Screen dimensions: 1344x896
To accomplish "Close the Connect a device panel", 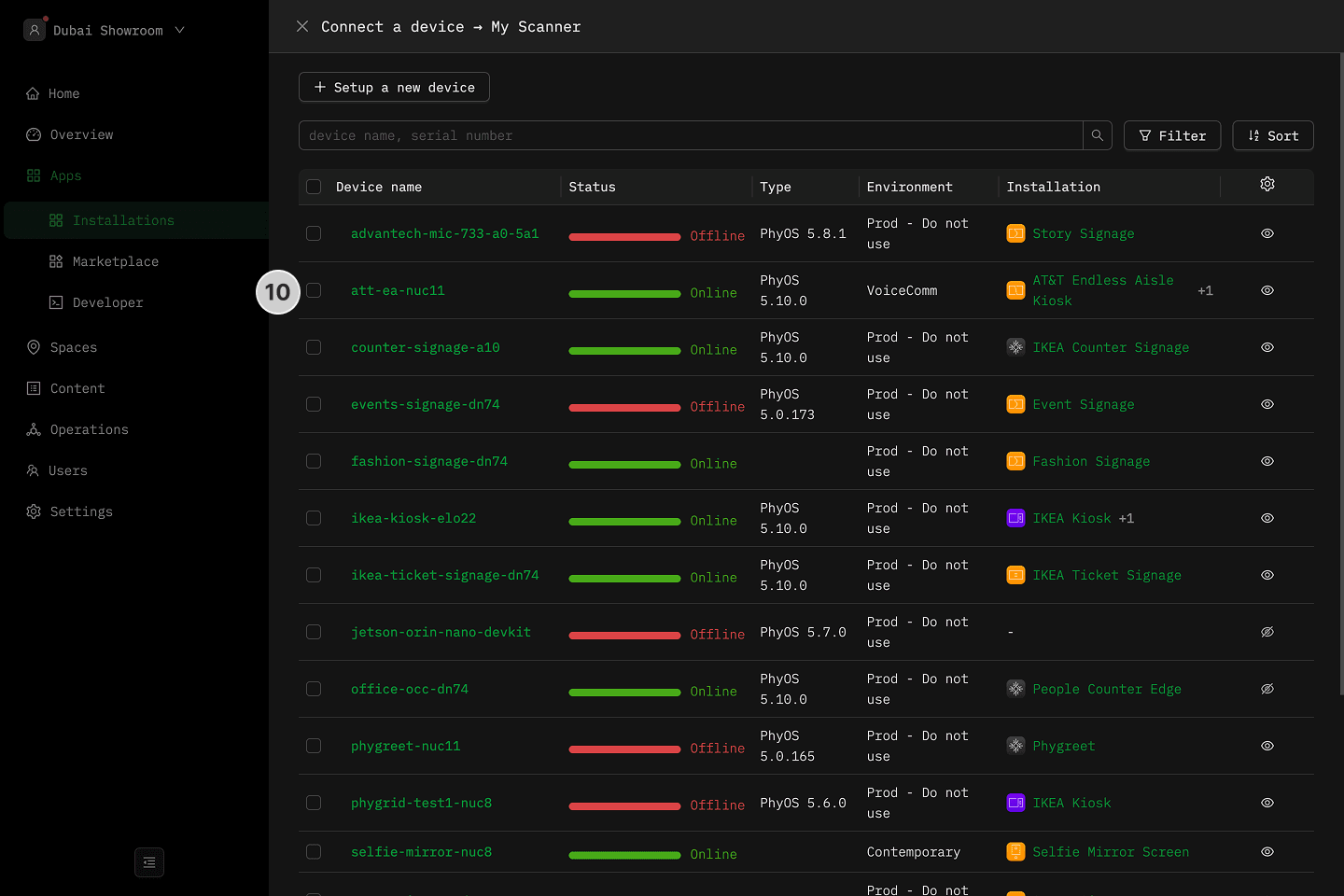I will 302,26.
